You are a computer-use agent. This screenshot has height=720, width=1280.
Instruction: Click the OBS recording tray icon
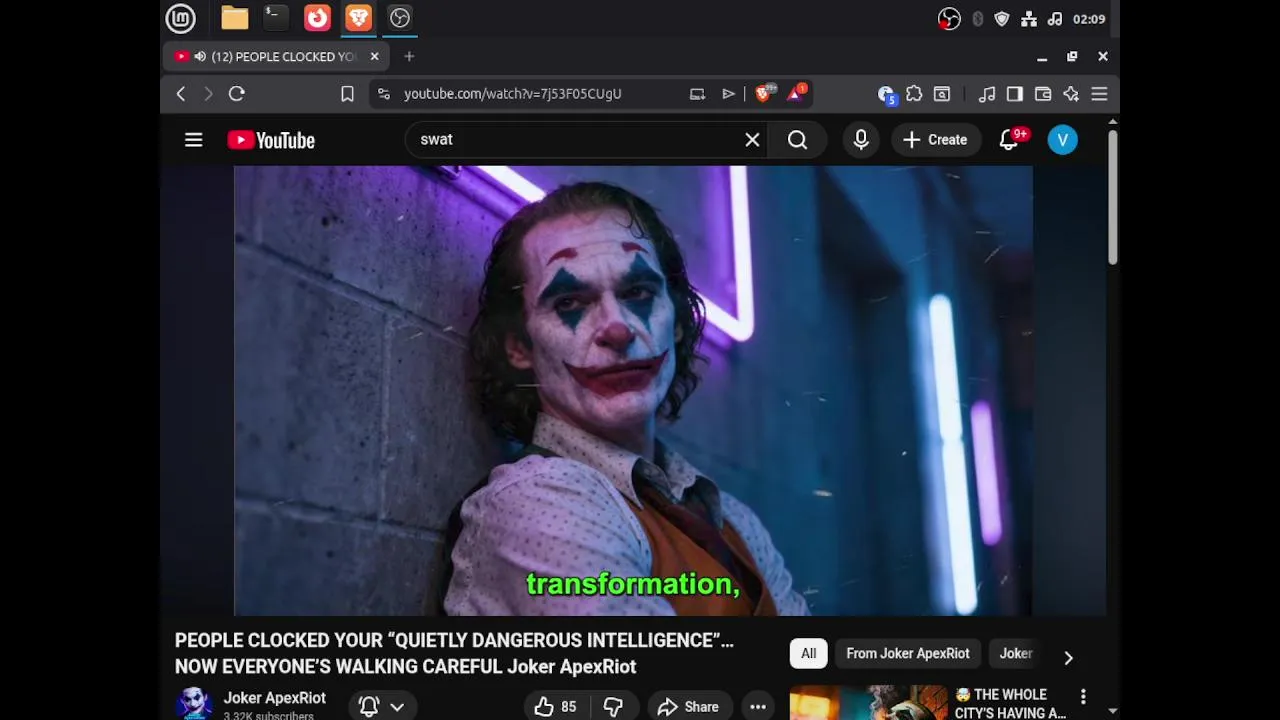[949, 19]
